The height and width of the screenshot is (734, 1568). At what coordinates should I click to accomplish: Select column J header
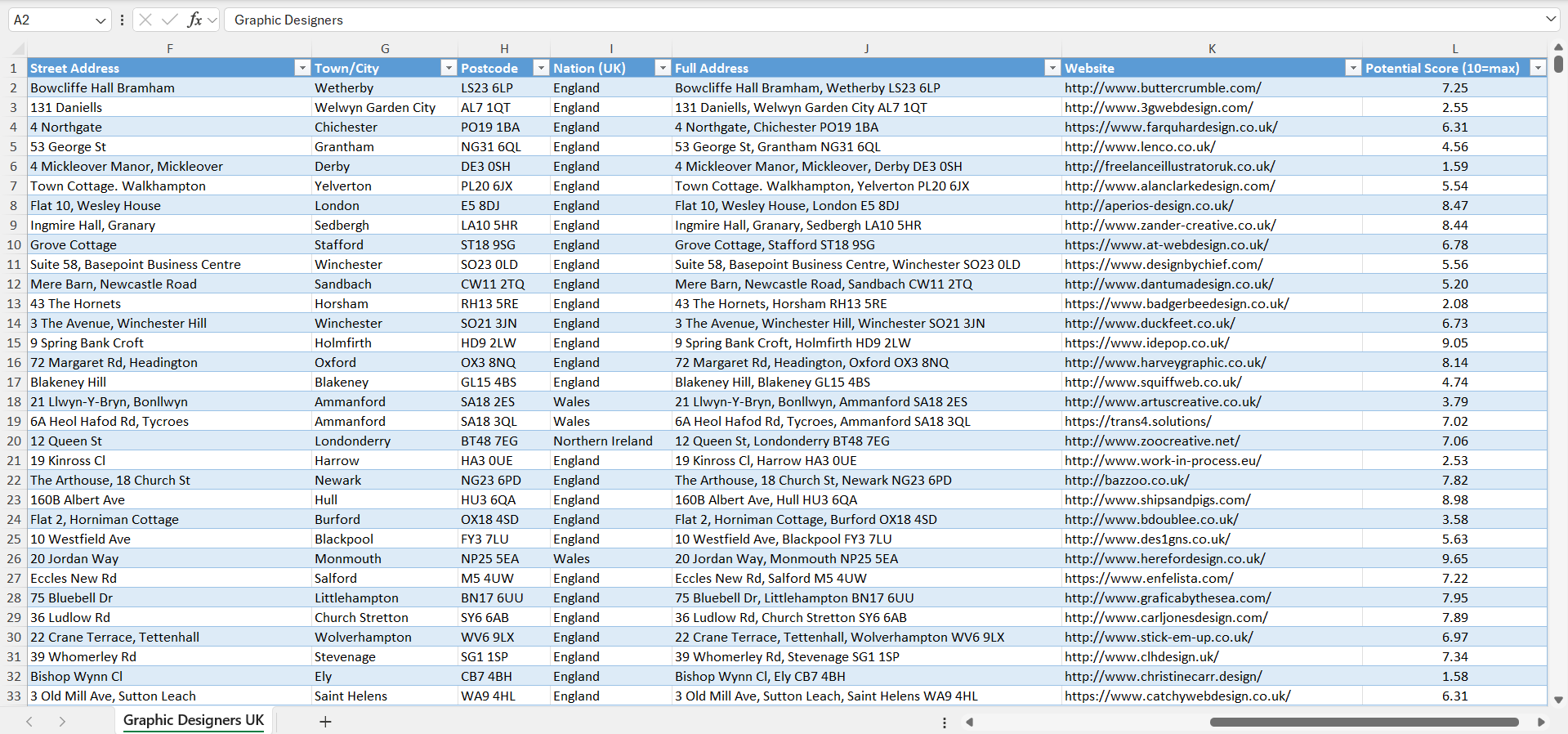[x=866, y=49]
